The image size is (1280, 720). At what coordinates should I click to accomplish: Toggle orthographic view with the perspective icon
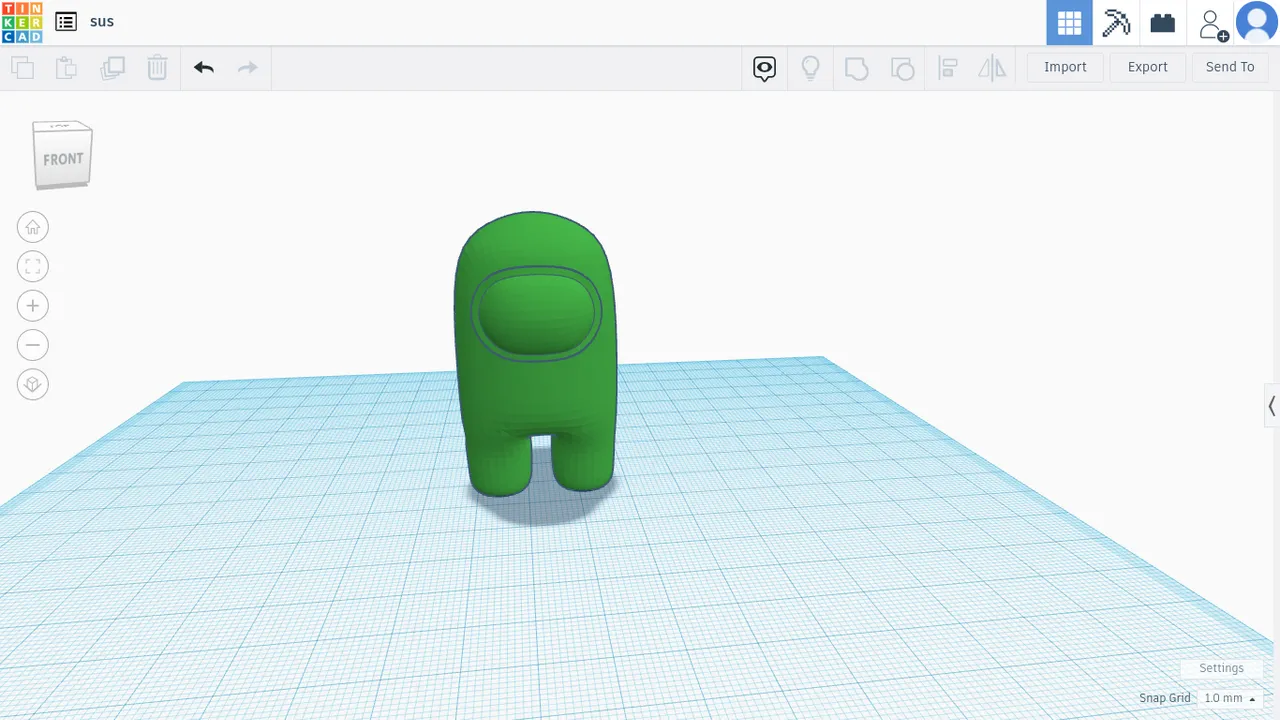(x=33, y=384)
